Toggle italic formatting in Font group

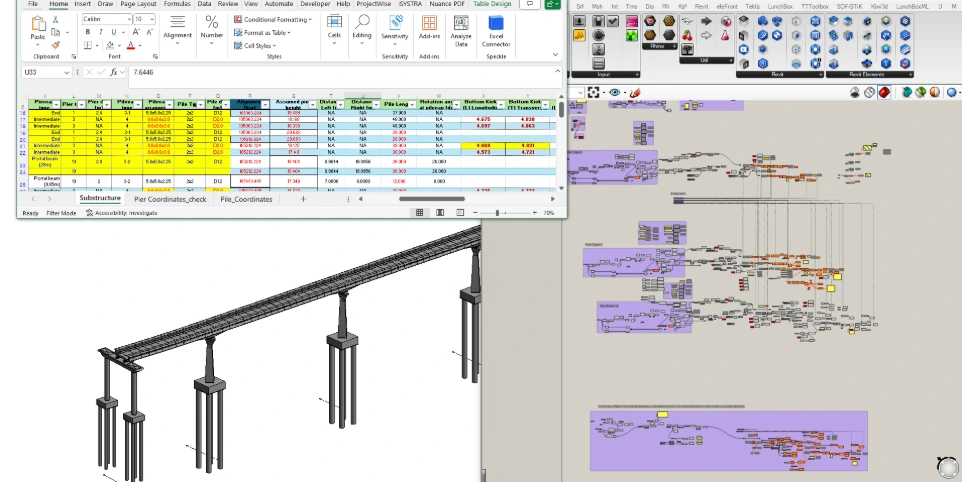coord(100,32)
